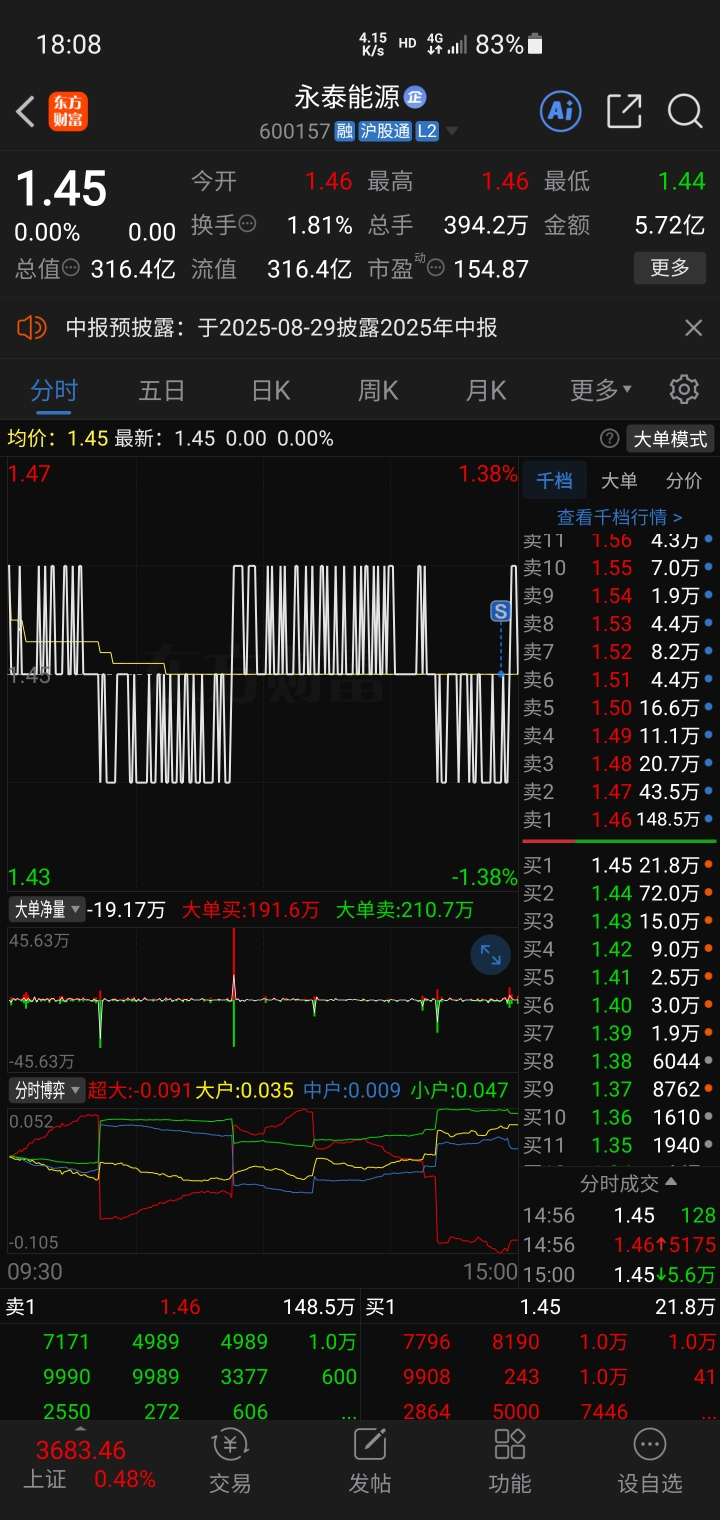Open 发帖 in bottom bar

click(370, 1462)
